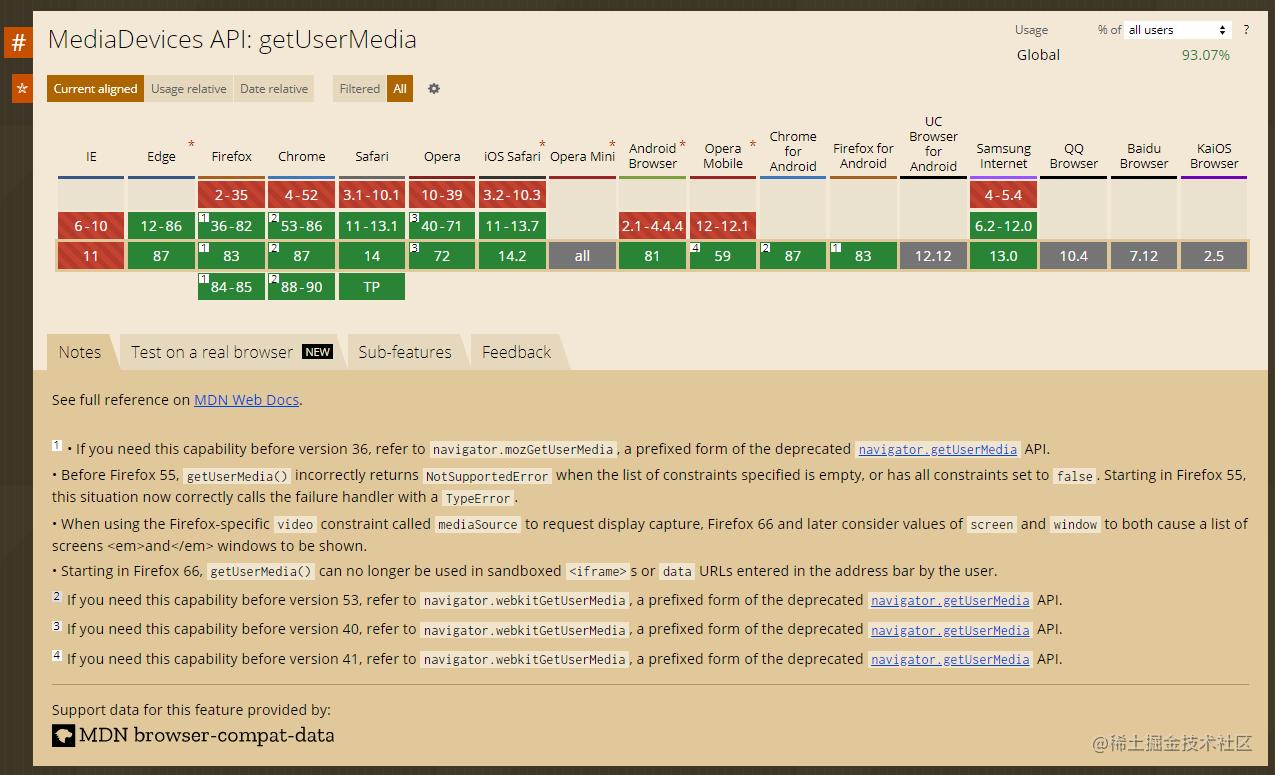Click the Safari TP version cell
The image size is (1275, 775).
pyautogui.click(x=372, y=287)
